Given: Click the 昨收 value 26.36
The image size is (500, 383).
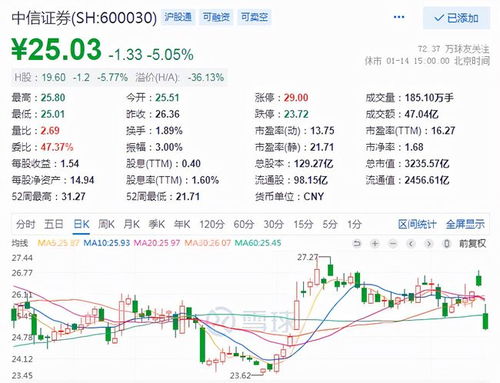Looking at the screenshot, I should (167, 114).
